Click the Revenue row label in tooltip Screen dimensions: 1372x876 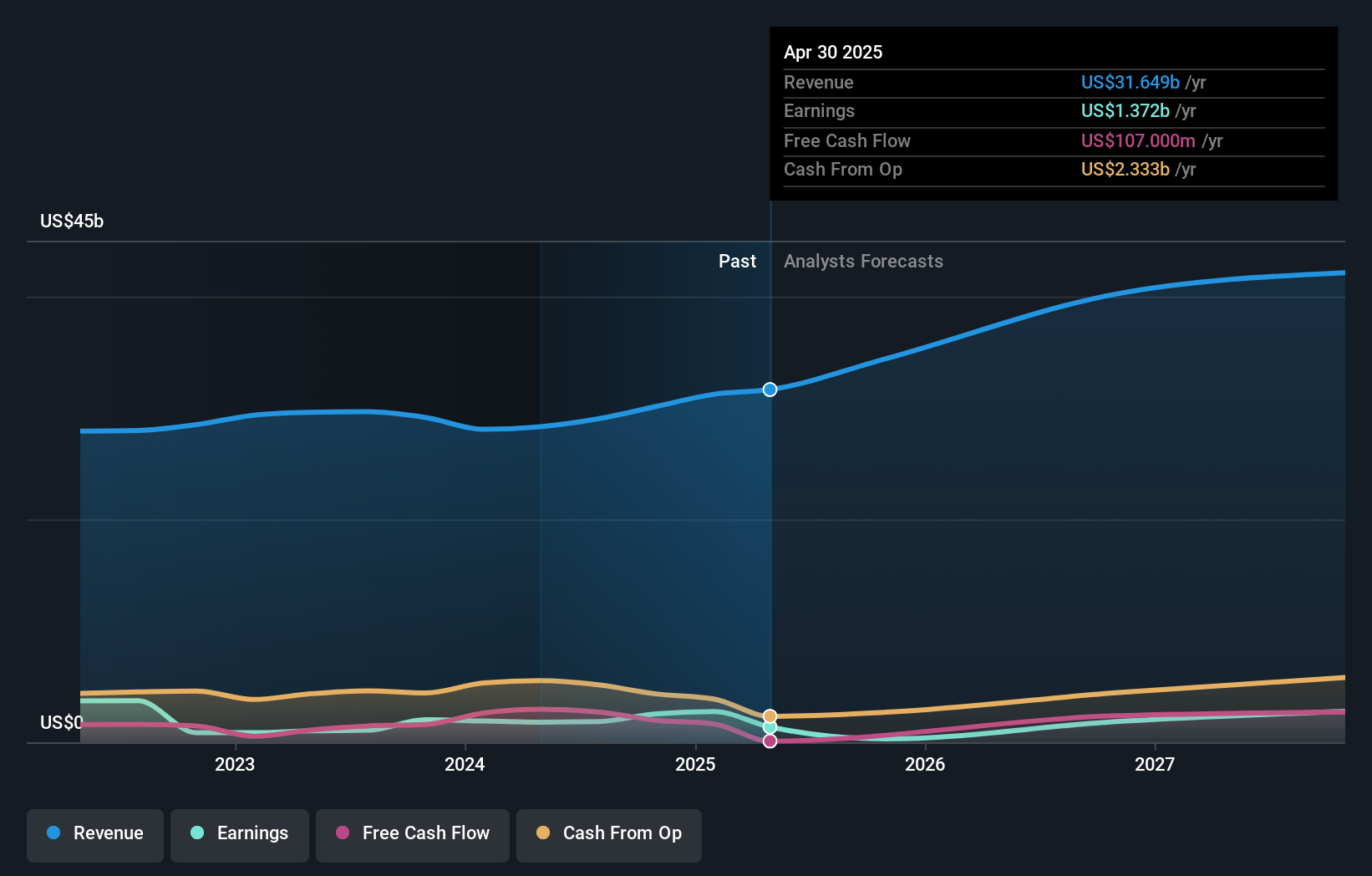click(819, 83)
